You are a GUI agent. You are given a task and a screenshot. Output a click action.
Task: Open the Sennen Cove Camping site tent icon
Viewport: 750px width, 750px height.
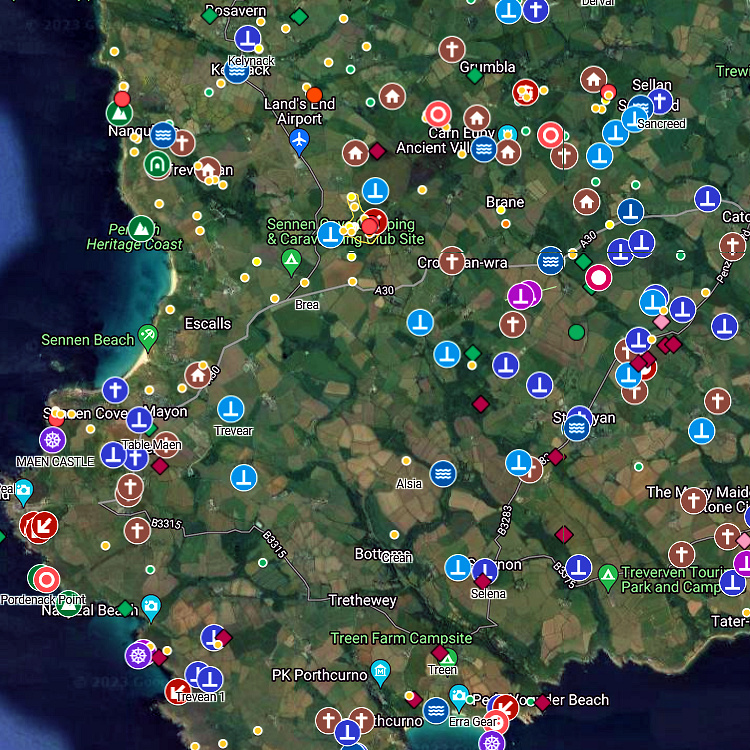pyautogui.click(x=291, y=263)
